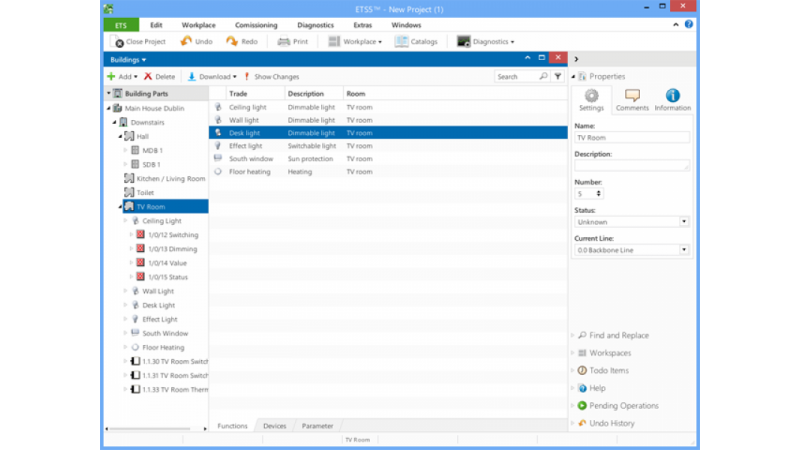Click the Undo arrow icon

[186, 42]
